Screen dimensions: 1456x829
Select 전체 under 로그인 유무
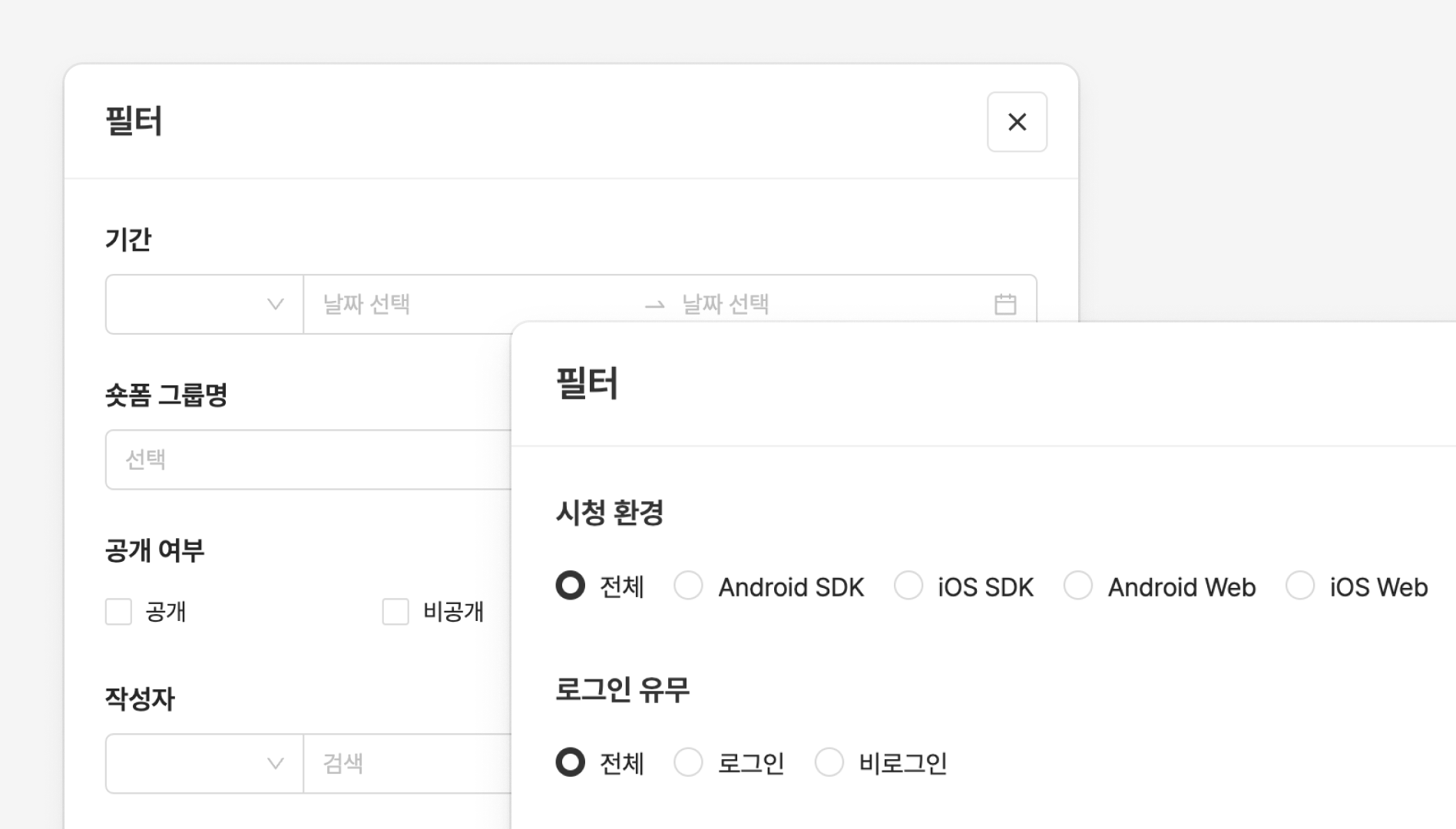571,762
